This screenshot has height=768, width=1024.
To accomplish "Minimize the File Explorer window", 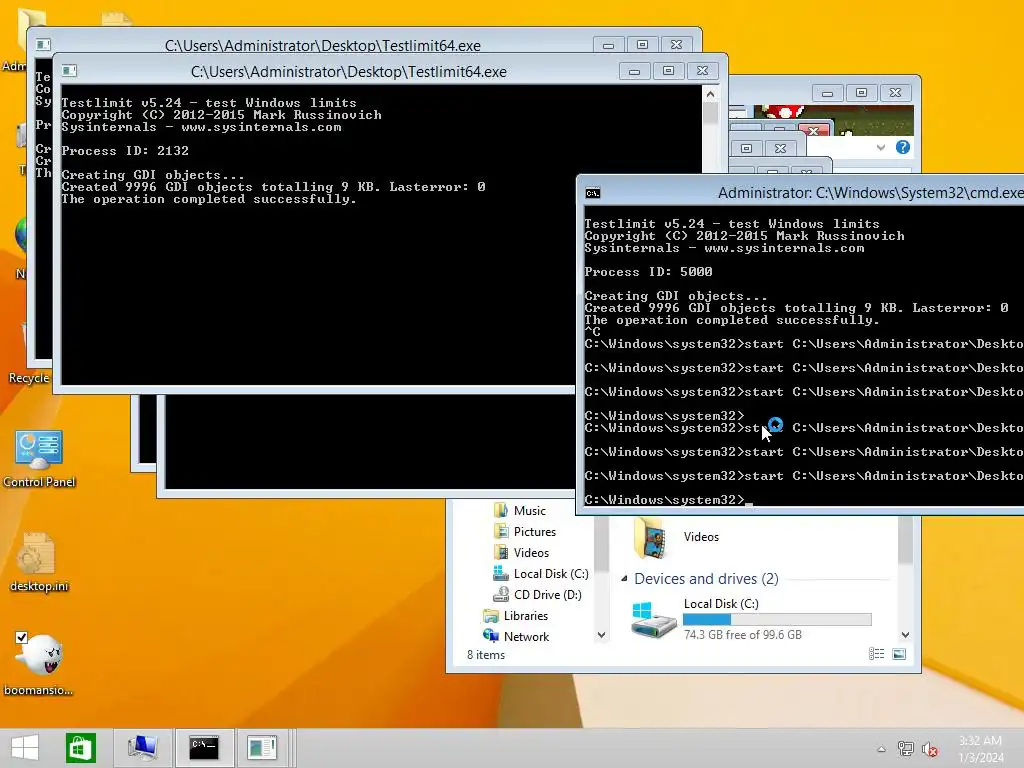I will pos(827,93).
